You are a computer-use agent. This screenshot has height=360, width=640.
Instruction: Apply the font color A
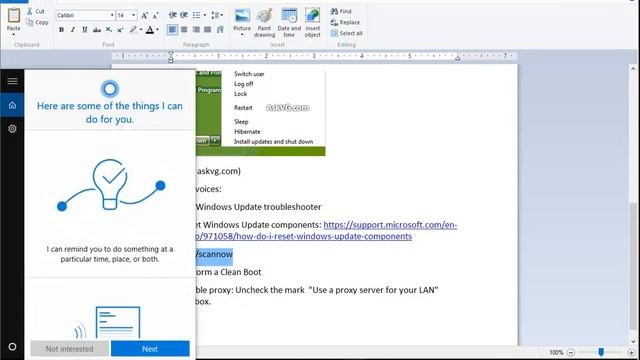pos(150,30)
